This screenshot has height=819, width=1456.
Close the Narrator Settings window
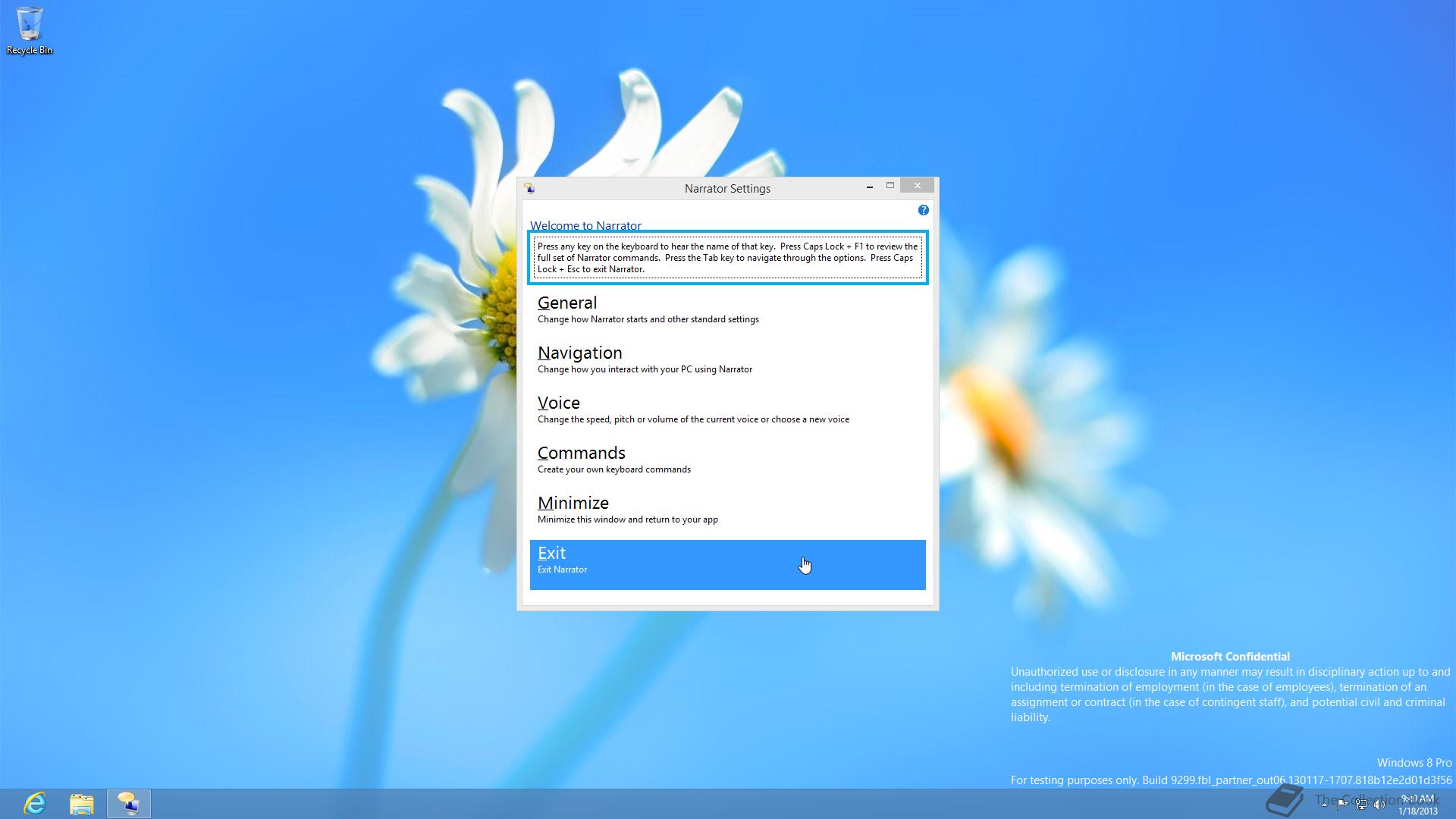[x=918, y=186]
